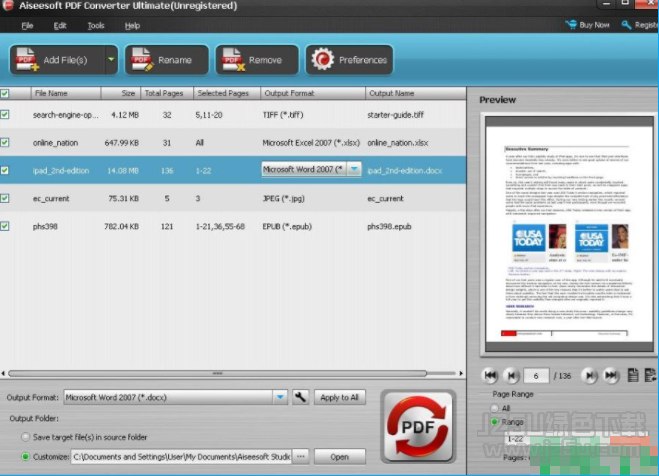Sort by the Size column header
This screenshot has height=476, width=659.
121,93
